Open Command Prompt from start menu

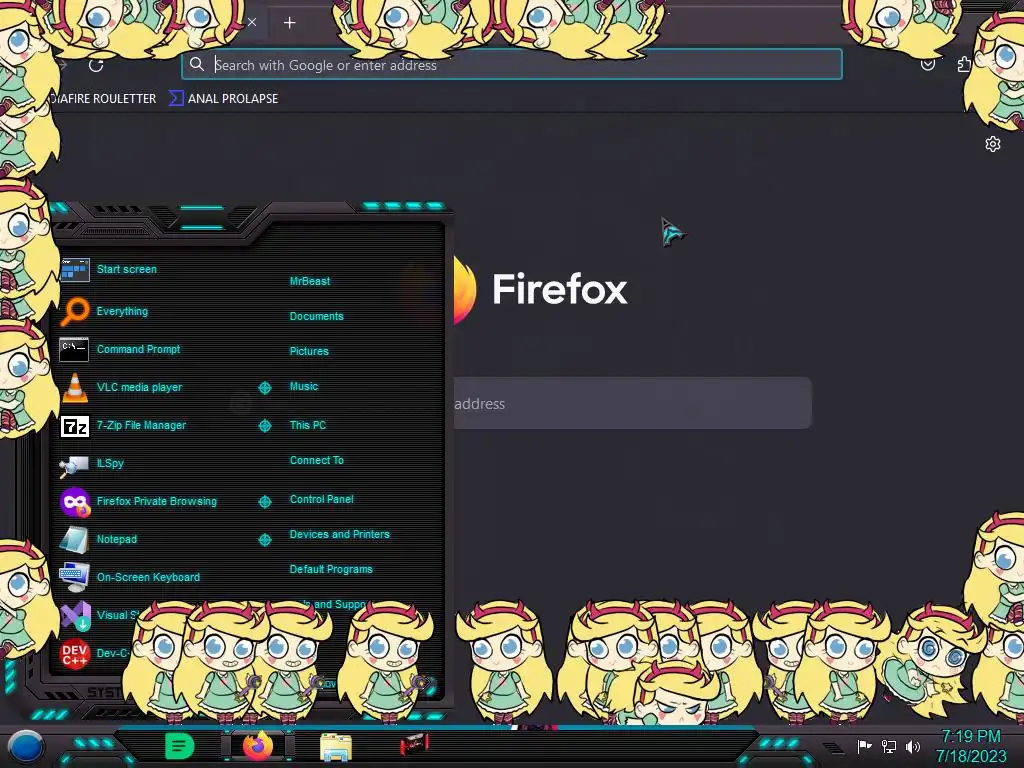pos(120,349)
